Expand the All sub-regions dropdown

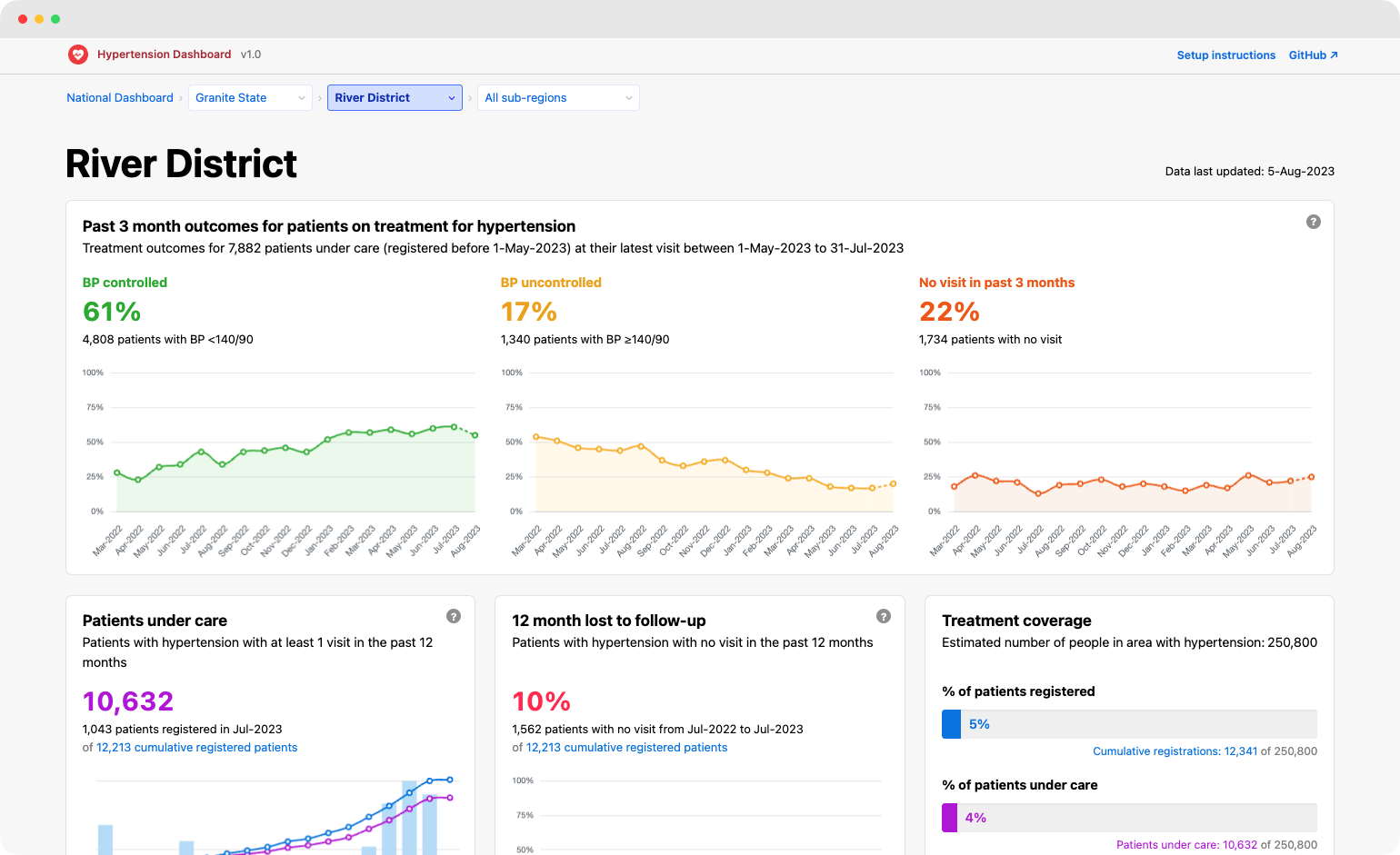click(558, 97)
